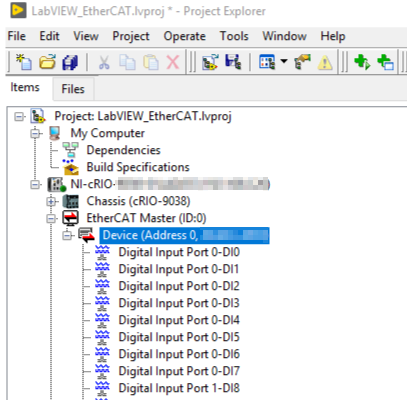Open the Filter View dropdown arrow
Image resolution: width=407 pixels, height=400 pixels.
click(284, 61)
